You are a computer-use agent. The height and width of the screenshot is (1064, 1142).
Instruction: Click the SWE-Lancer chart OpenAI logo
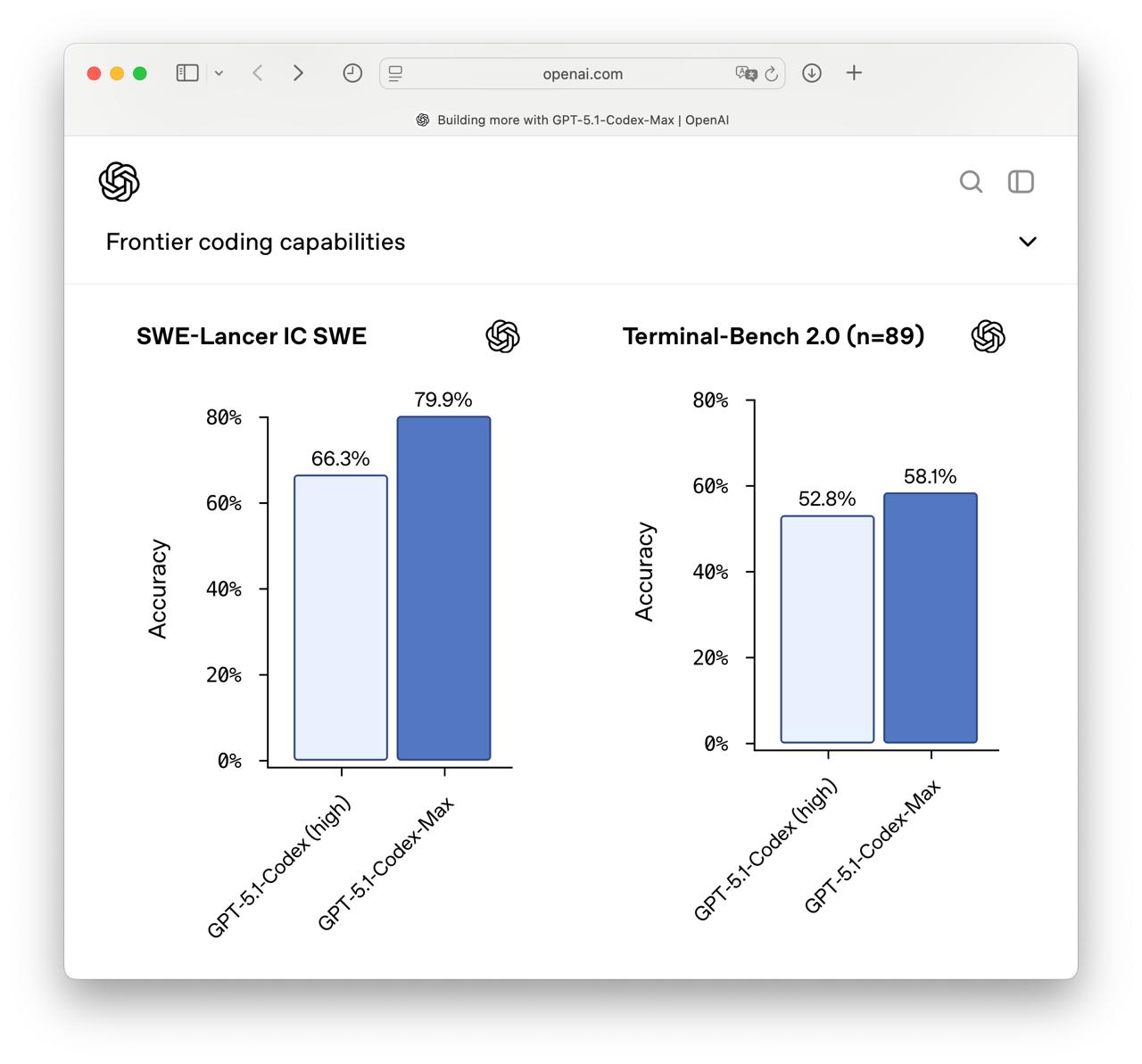[x=502, y=336]
